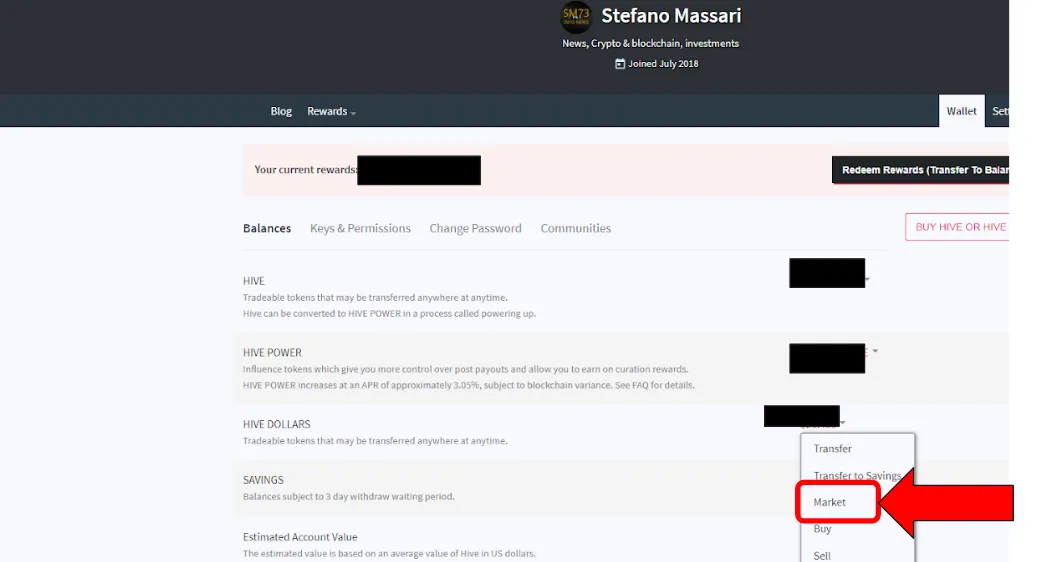1061x562 pixels.
Task: Click the calendar icon beside Joined July 2018
Action: (619, 64)
